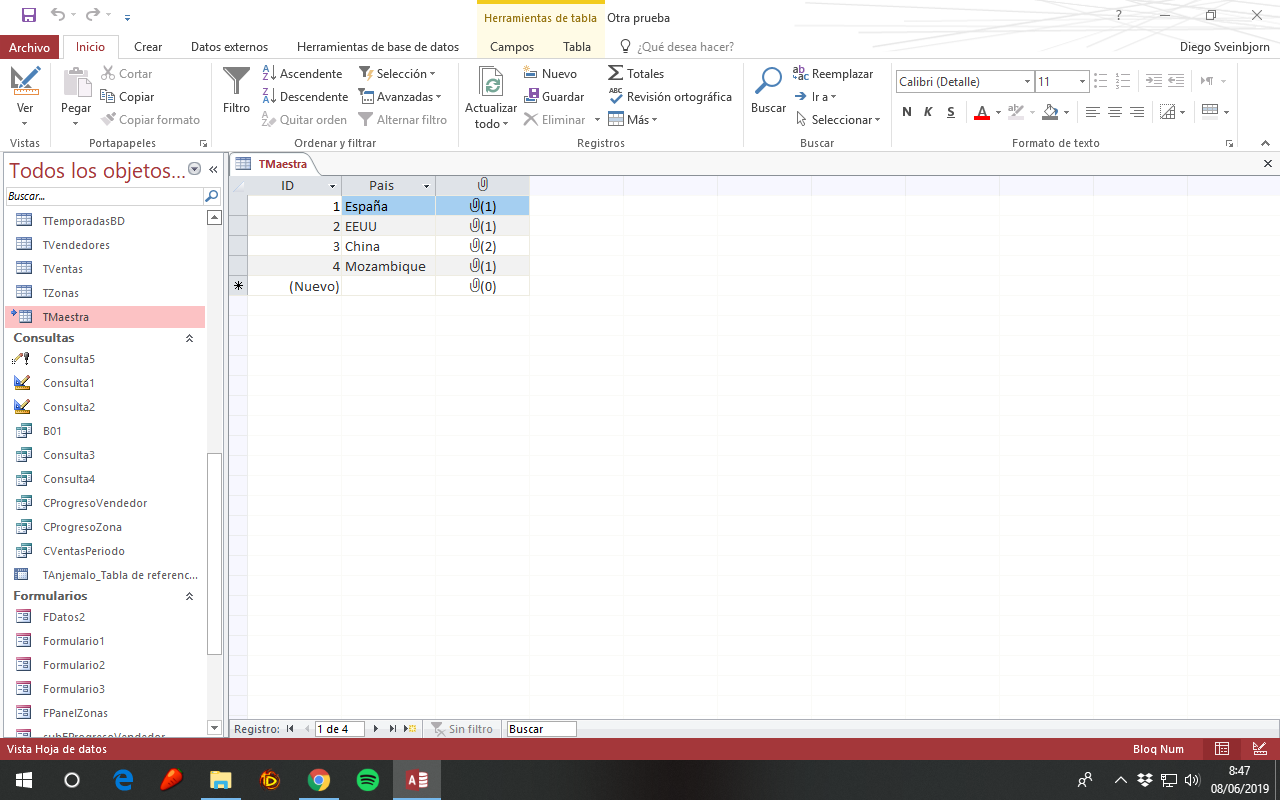1280x800 pixels.
Task: Switch to the Crear ribbon tab
Action: (148, 47)
